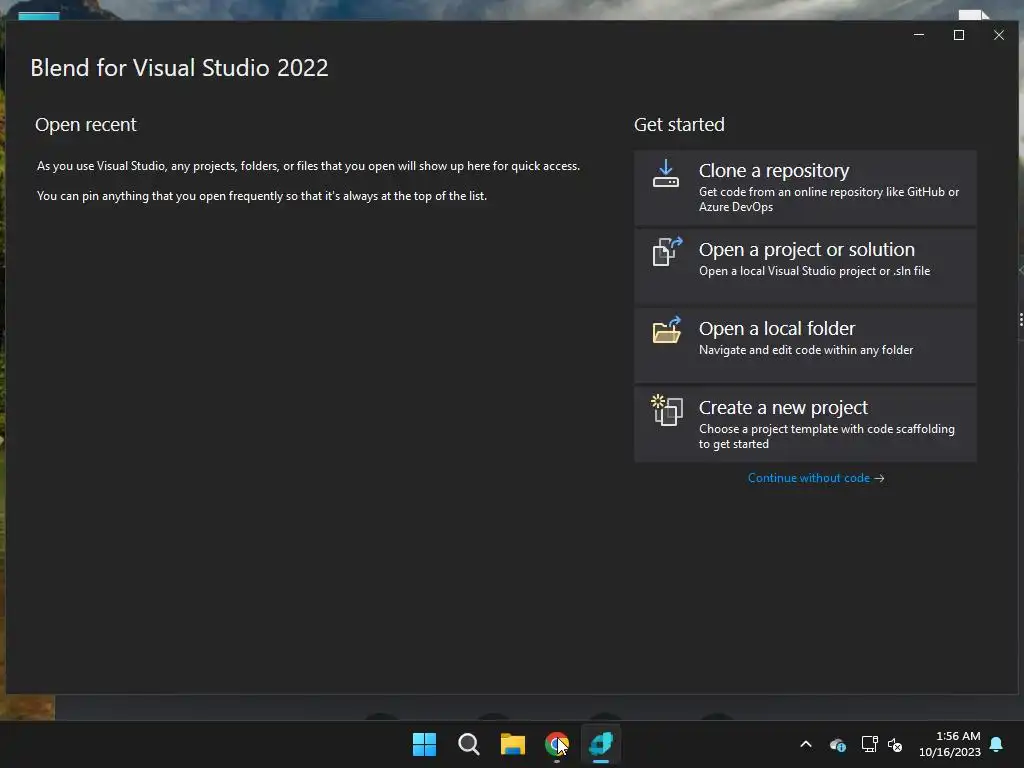This screenshot has height=768, width=1024.
Task: Show hidden system tray icons
Action: coord(806,744)
